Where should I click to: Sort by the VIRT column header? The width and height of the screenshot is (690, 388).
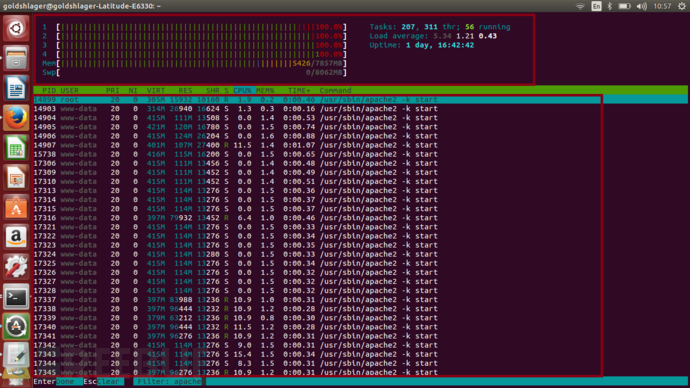(156, 90)
